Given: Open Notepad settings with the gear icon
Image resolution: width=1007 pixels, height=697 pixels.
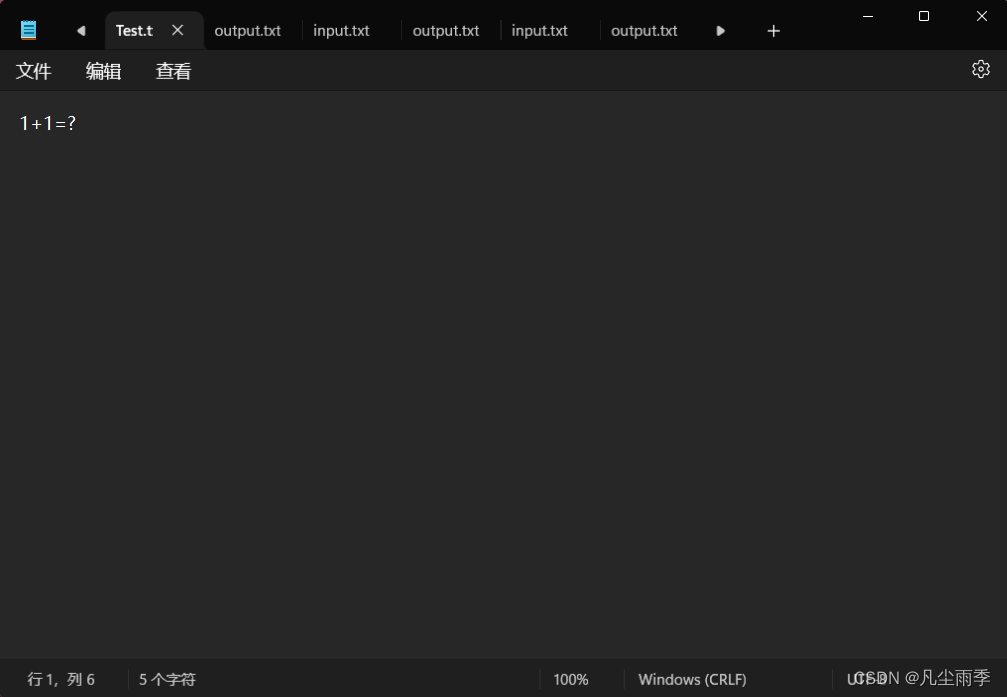Looking at the screenshot, I should [980, 69].
